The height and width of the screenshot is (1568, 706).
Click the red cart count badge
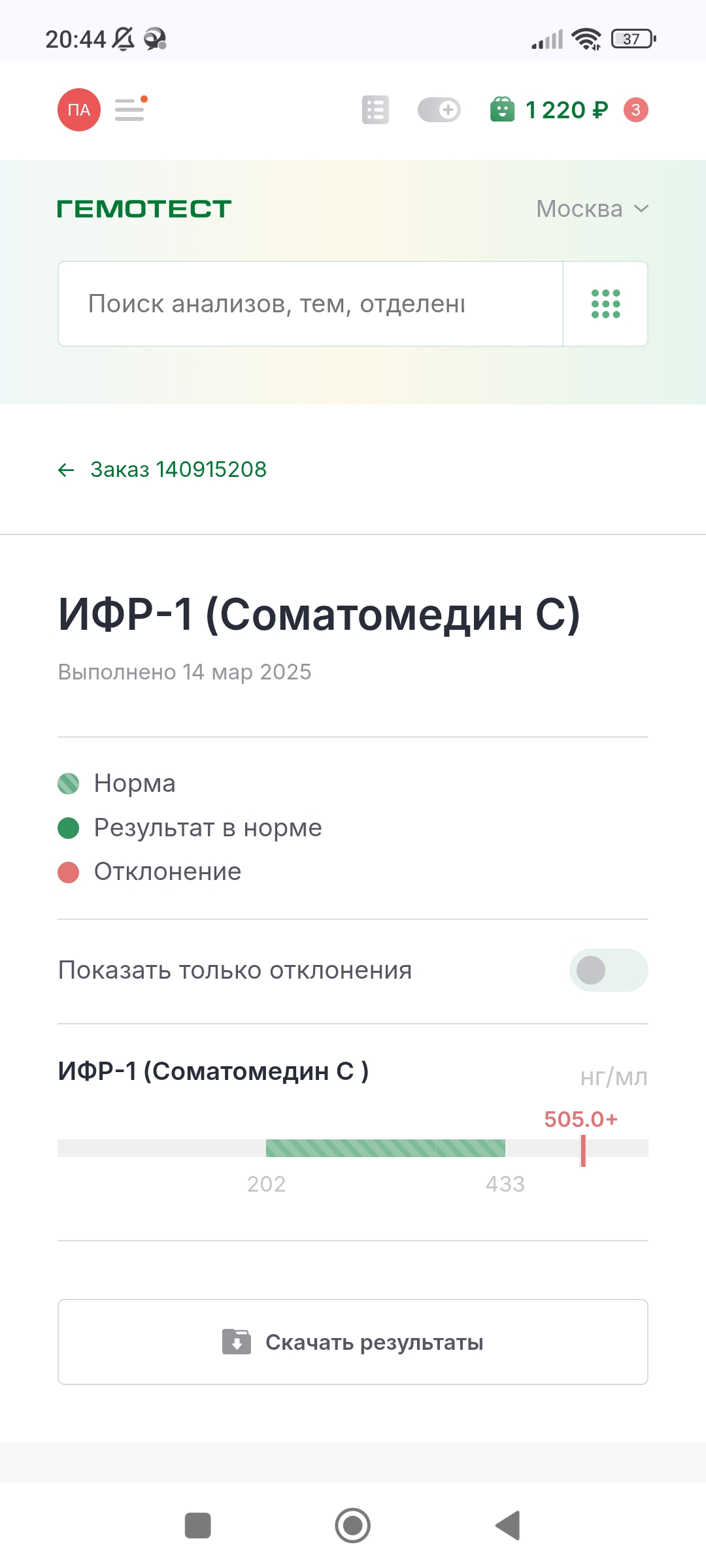[635, 110]
